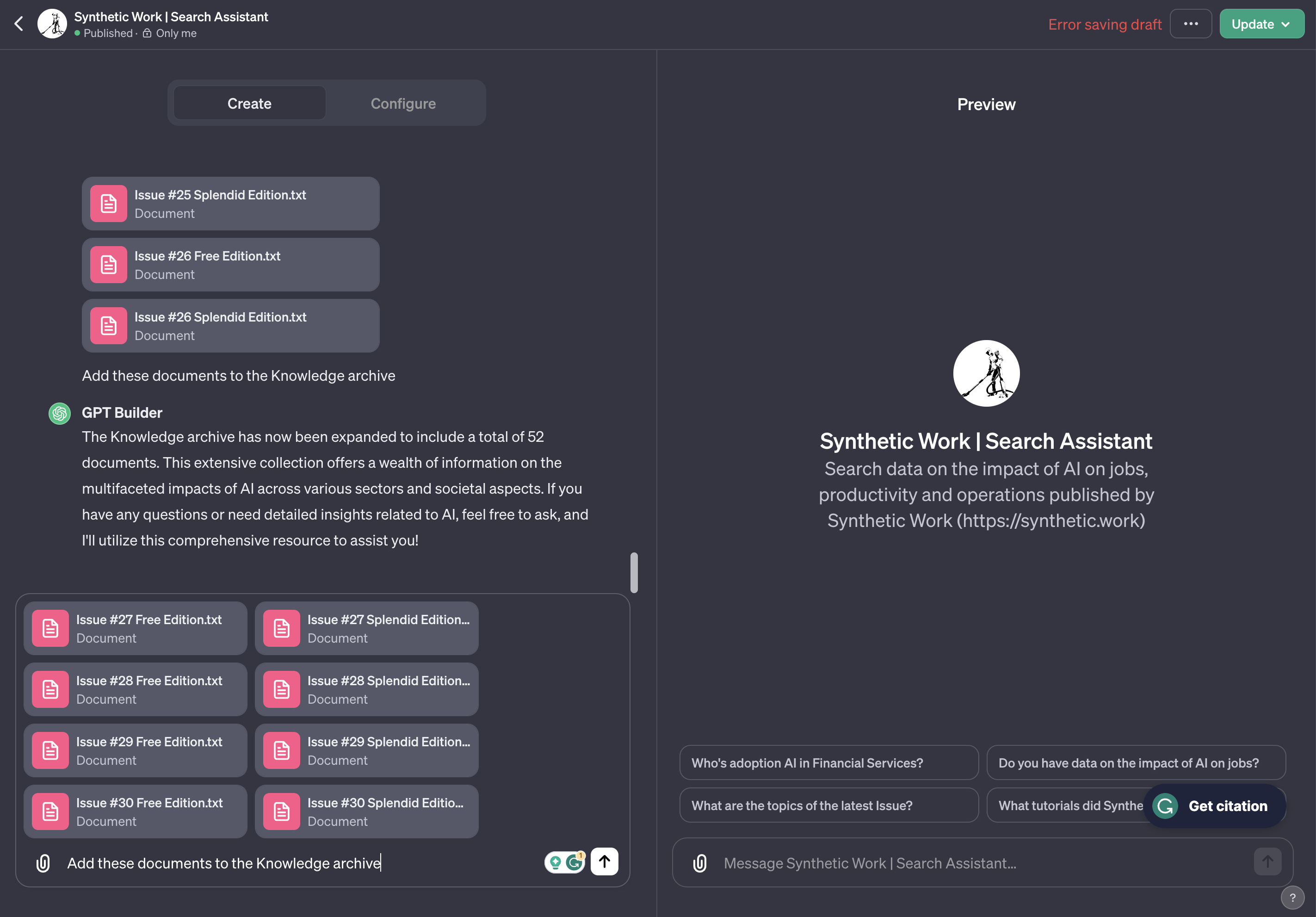The image size is (1316, 917).
Task: Select 'Do you have data on the impact' prompt
Action: point(1136,763)
